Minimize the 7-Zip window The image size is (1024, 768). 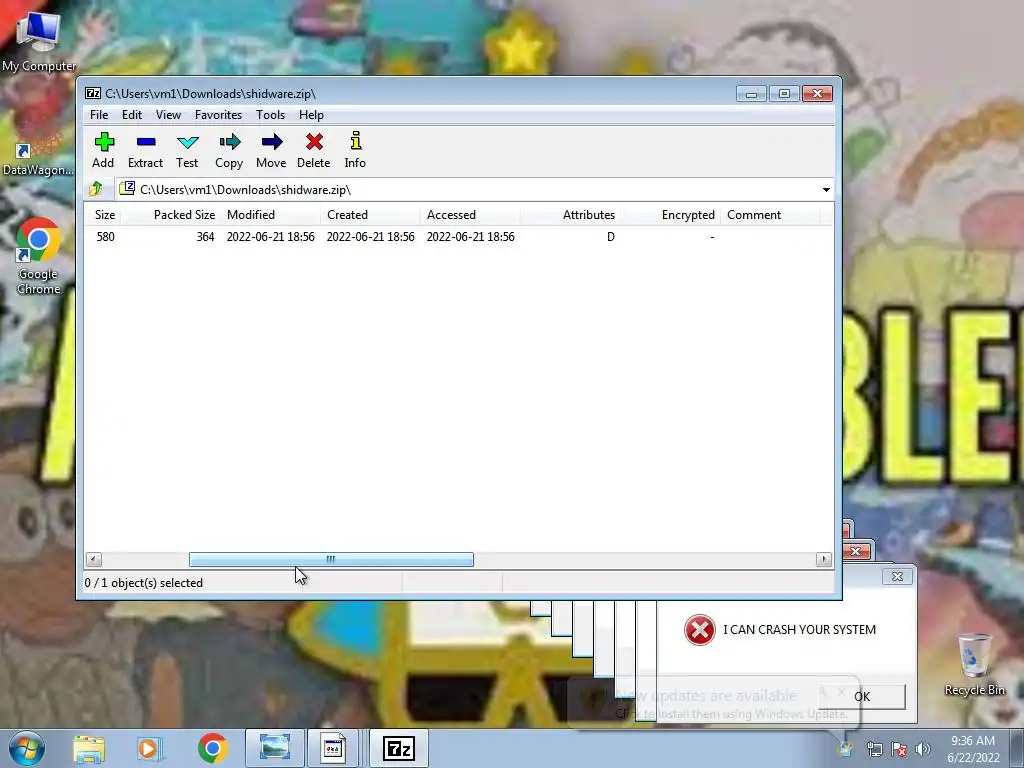pos(751,94)
